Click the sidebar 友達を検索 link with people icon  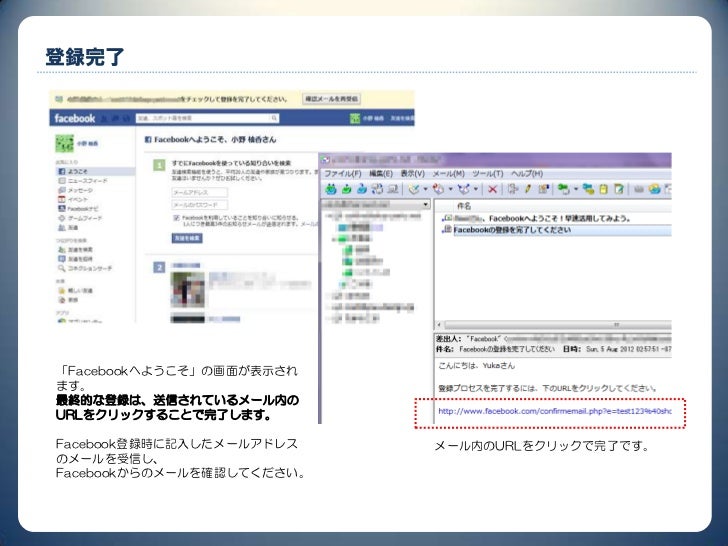tap(75, 249)
